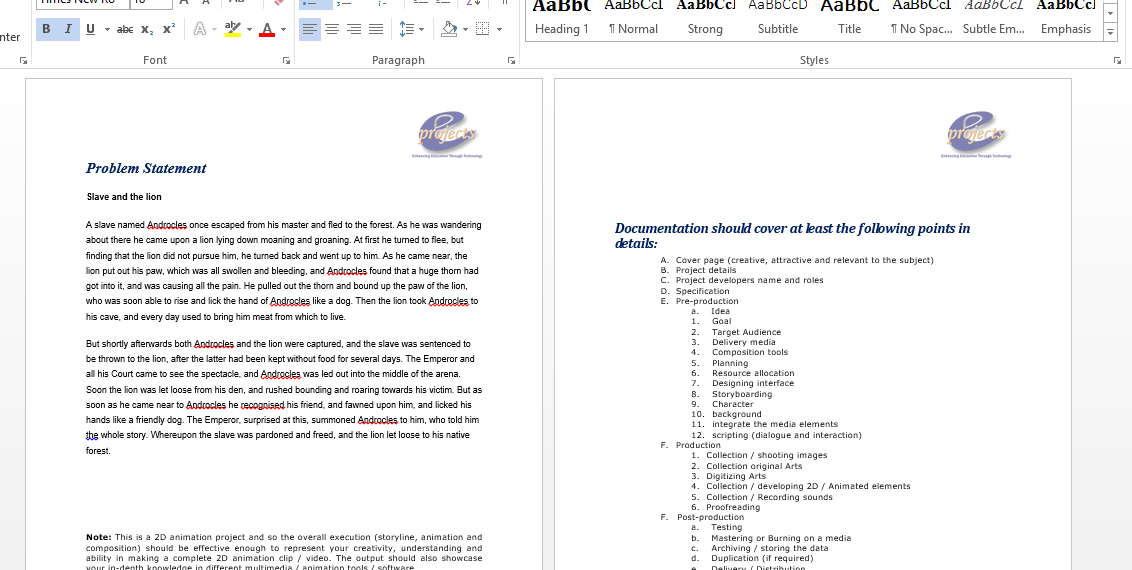
Task: Open the underline style dropdown arrow
Action: pos(107,30)
